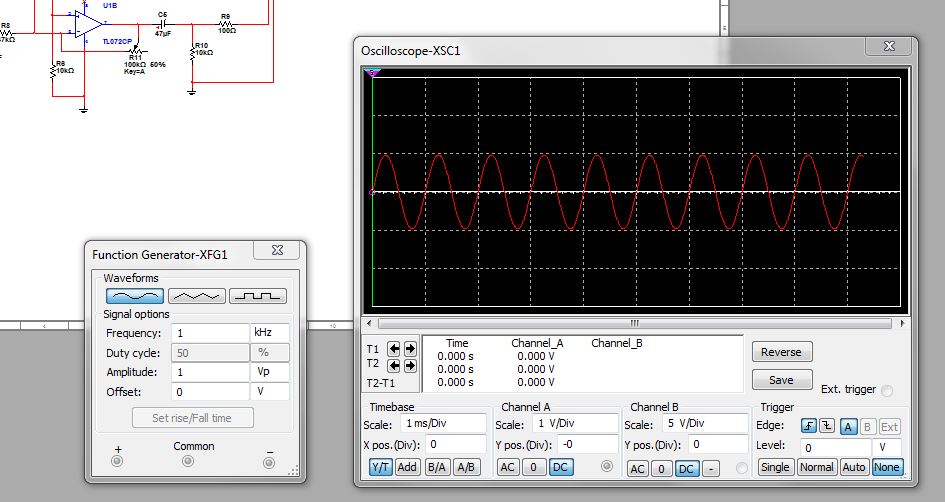The image size is (945, 502).
Task: Set Channel B coupling to DC
Action: coord(686,469)
